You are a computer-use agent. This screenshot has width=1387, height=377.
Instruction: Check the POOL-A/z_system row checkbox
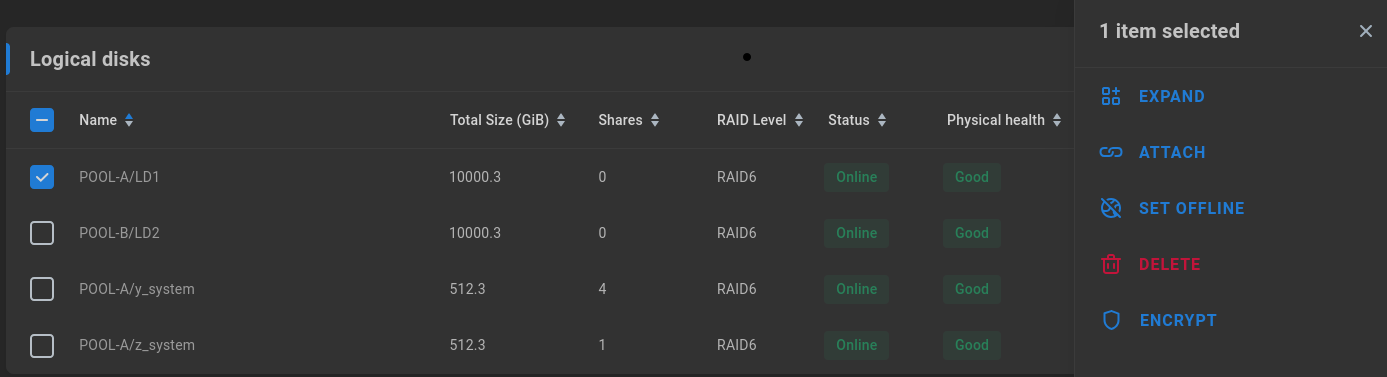coord(42,345)
